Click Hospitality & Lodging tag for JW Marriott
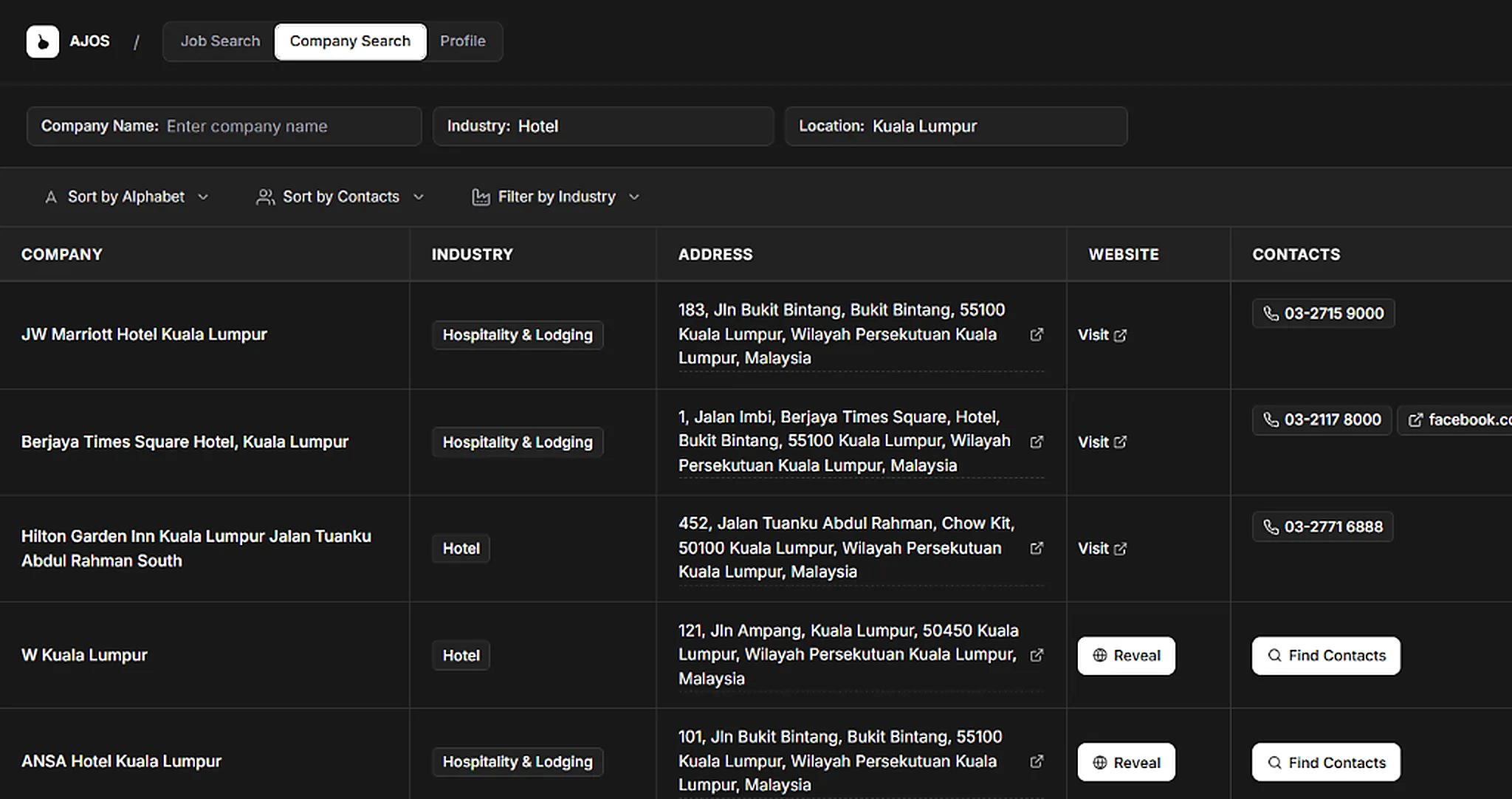Image resolution: width=1512 pixels, height=799 pixels. [x=518, y=335]
